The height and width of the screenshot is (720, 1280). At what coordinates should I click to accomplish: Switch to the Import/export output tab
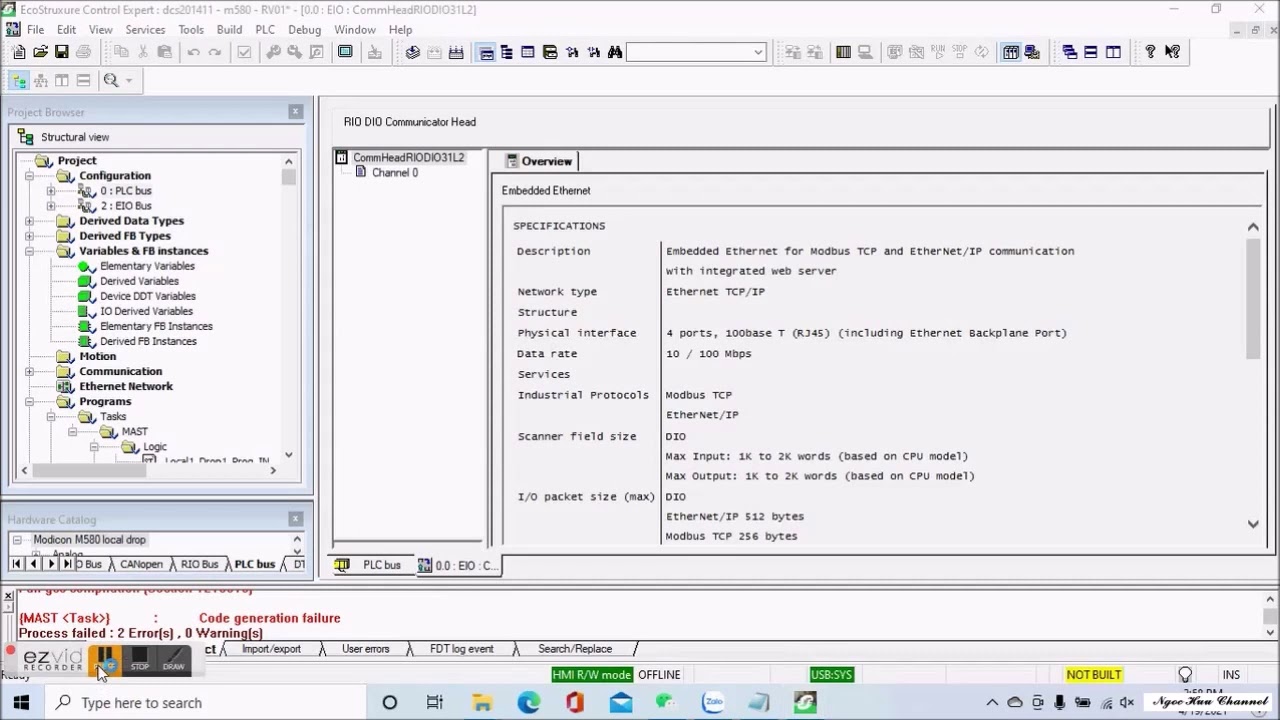271,649
